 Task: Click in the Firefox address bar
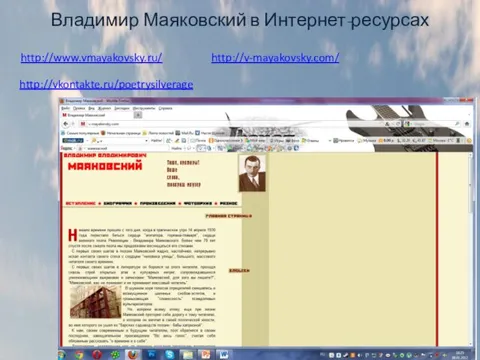point(233,124)
